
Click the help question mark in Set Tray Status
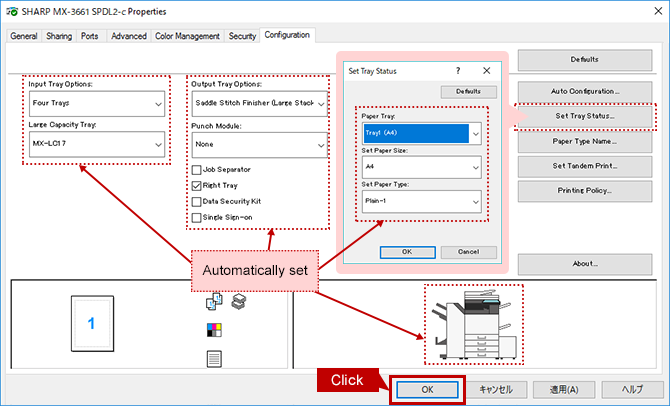(458, 71)
